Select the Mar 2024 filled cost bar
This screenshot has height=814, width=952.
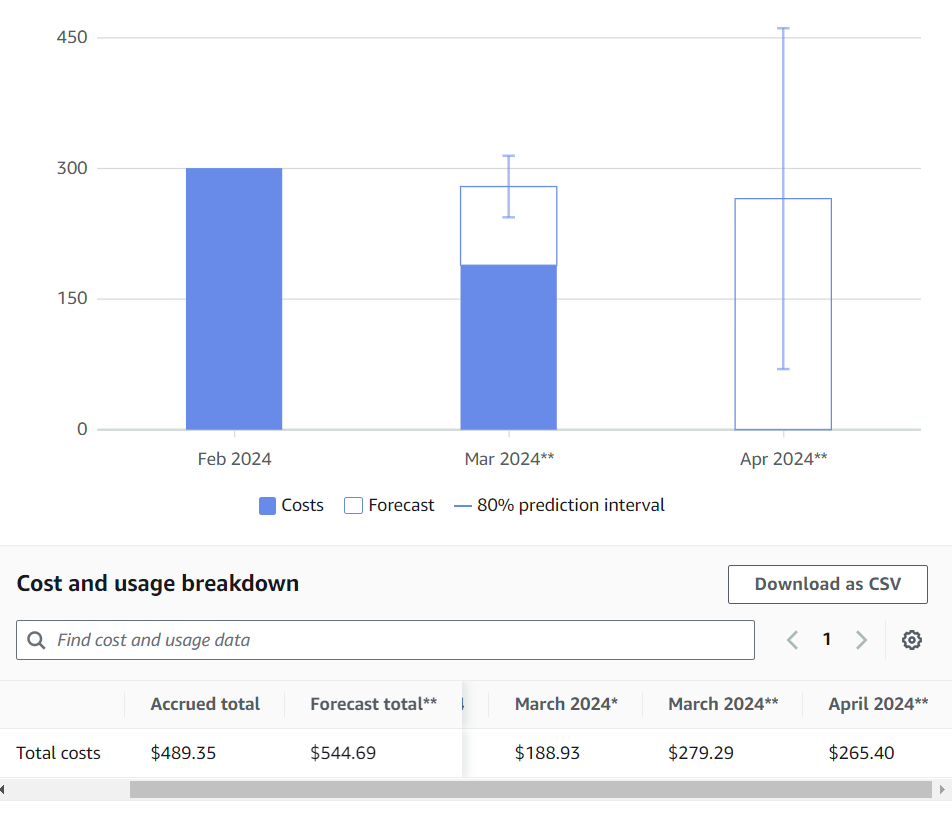(x=508, y=347)
